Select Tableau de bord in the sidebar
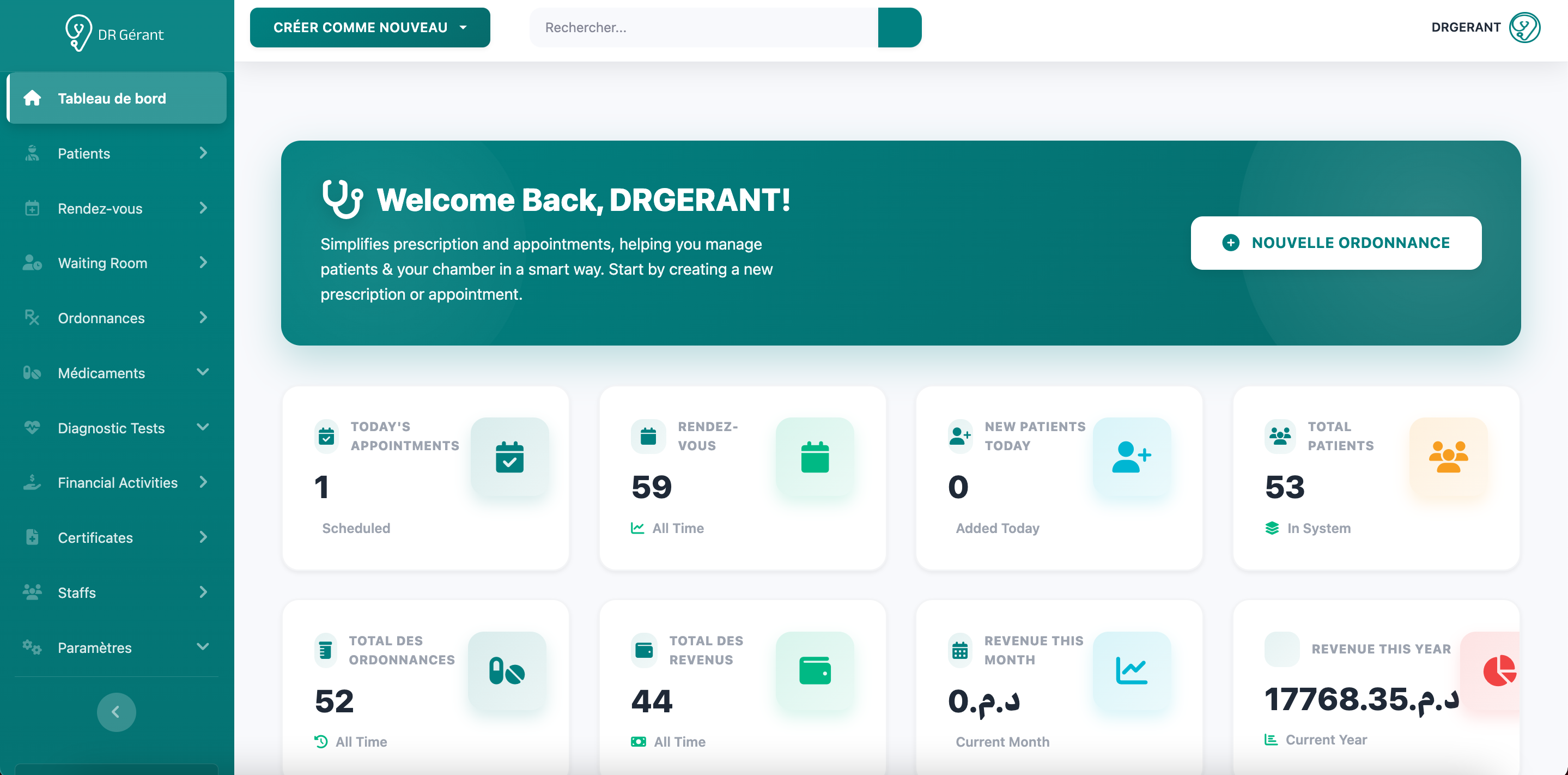 (x=111, y=98)
